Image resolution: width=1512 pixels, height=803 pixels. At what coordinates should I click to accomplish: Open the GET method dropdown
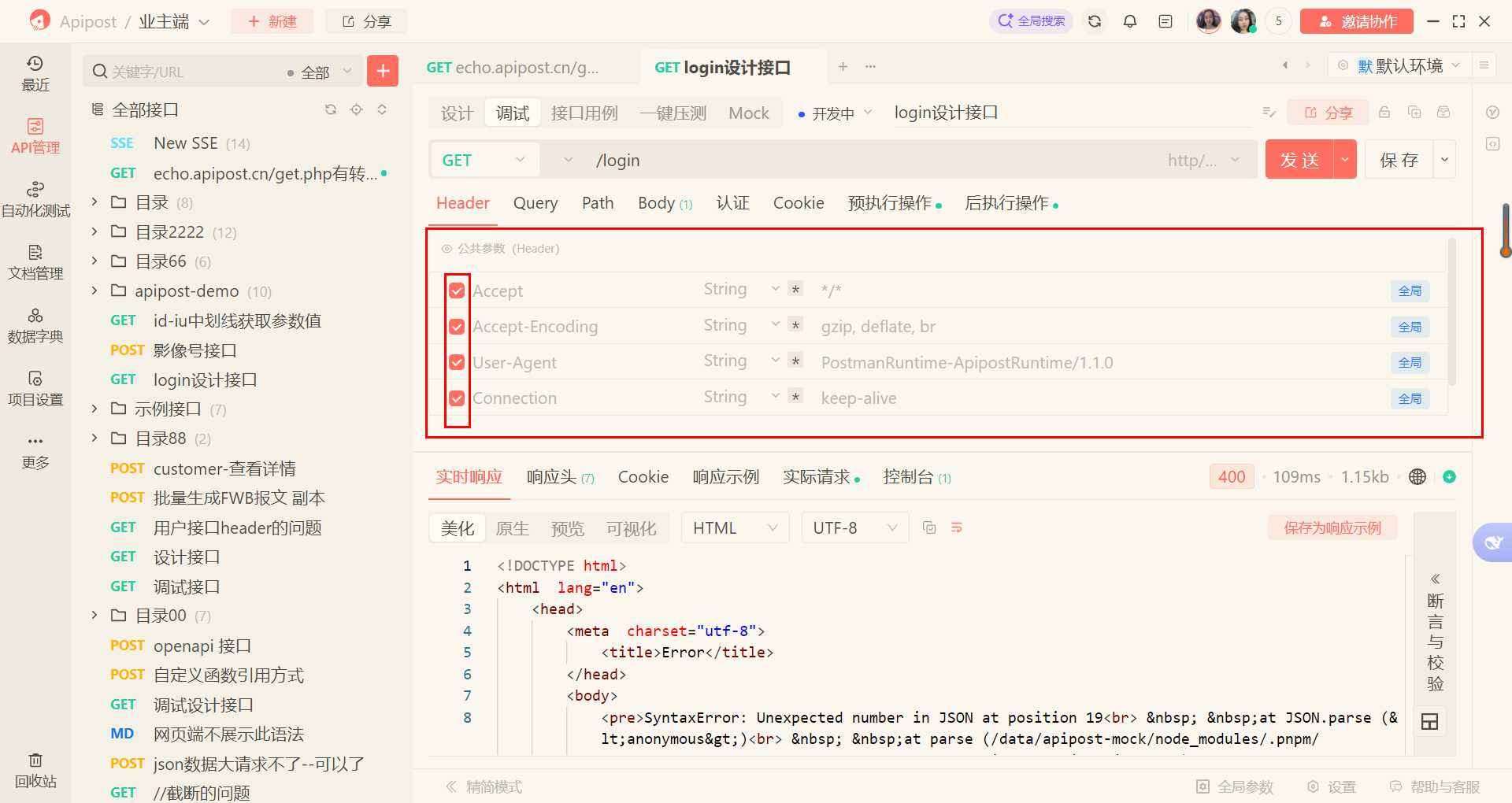pos(484,160)
